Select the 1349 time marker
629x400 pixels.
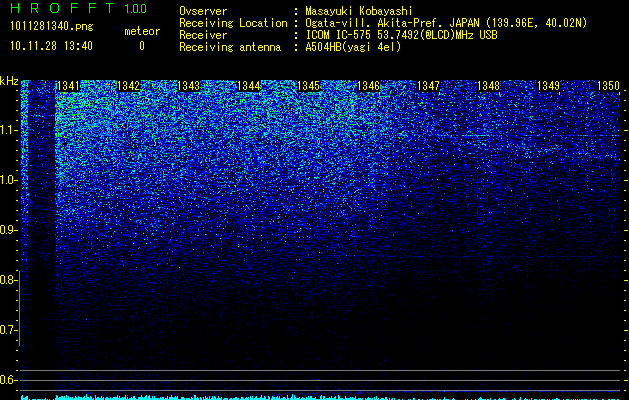548,86
